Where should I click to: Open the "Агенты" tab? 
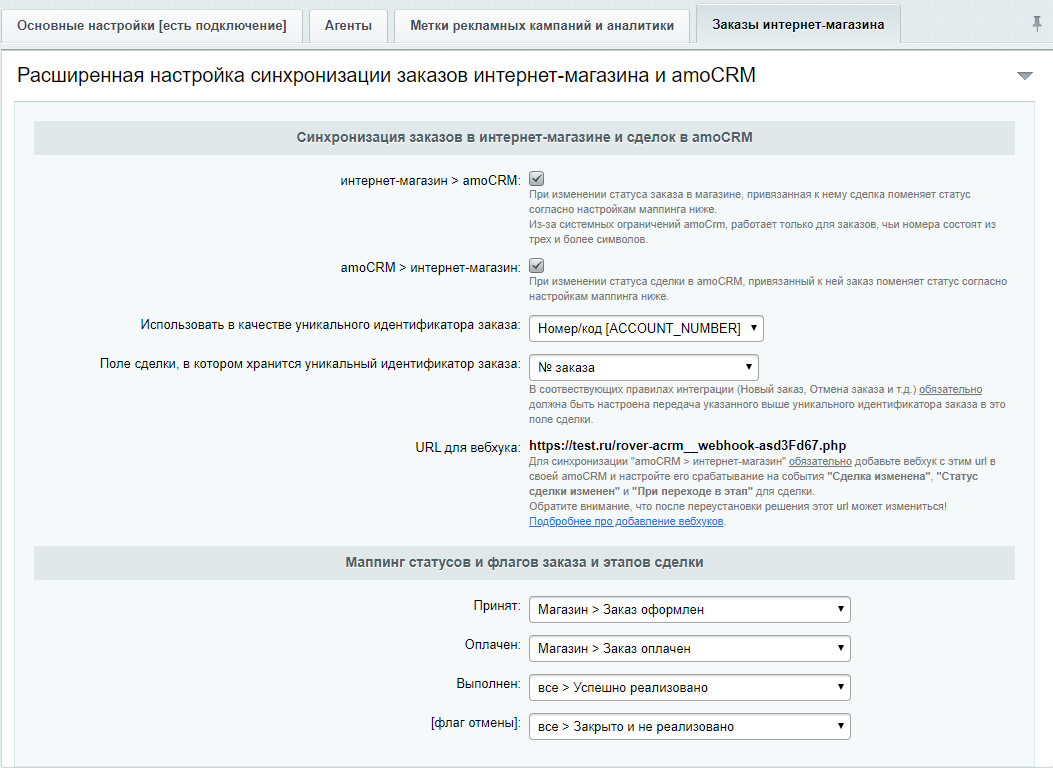coord(347,24)
